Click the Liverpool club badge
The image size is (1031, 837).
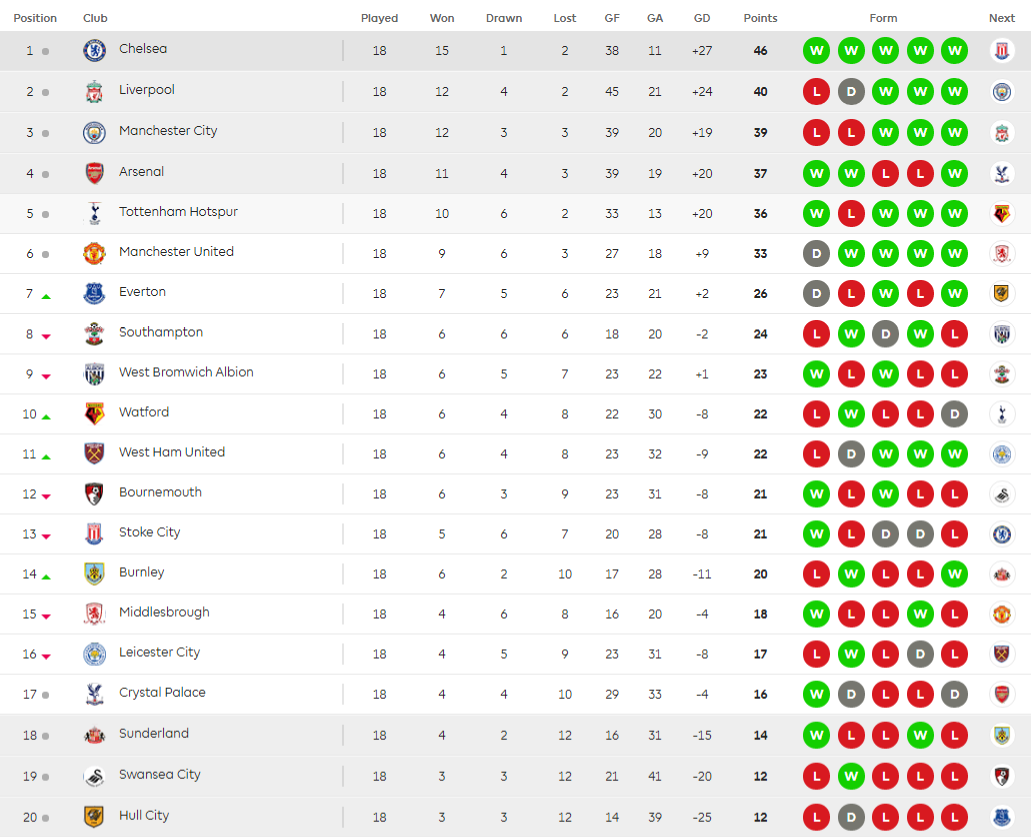tap(94, 91)
